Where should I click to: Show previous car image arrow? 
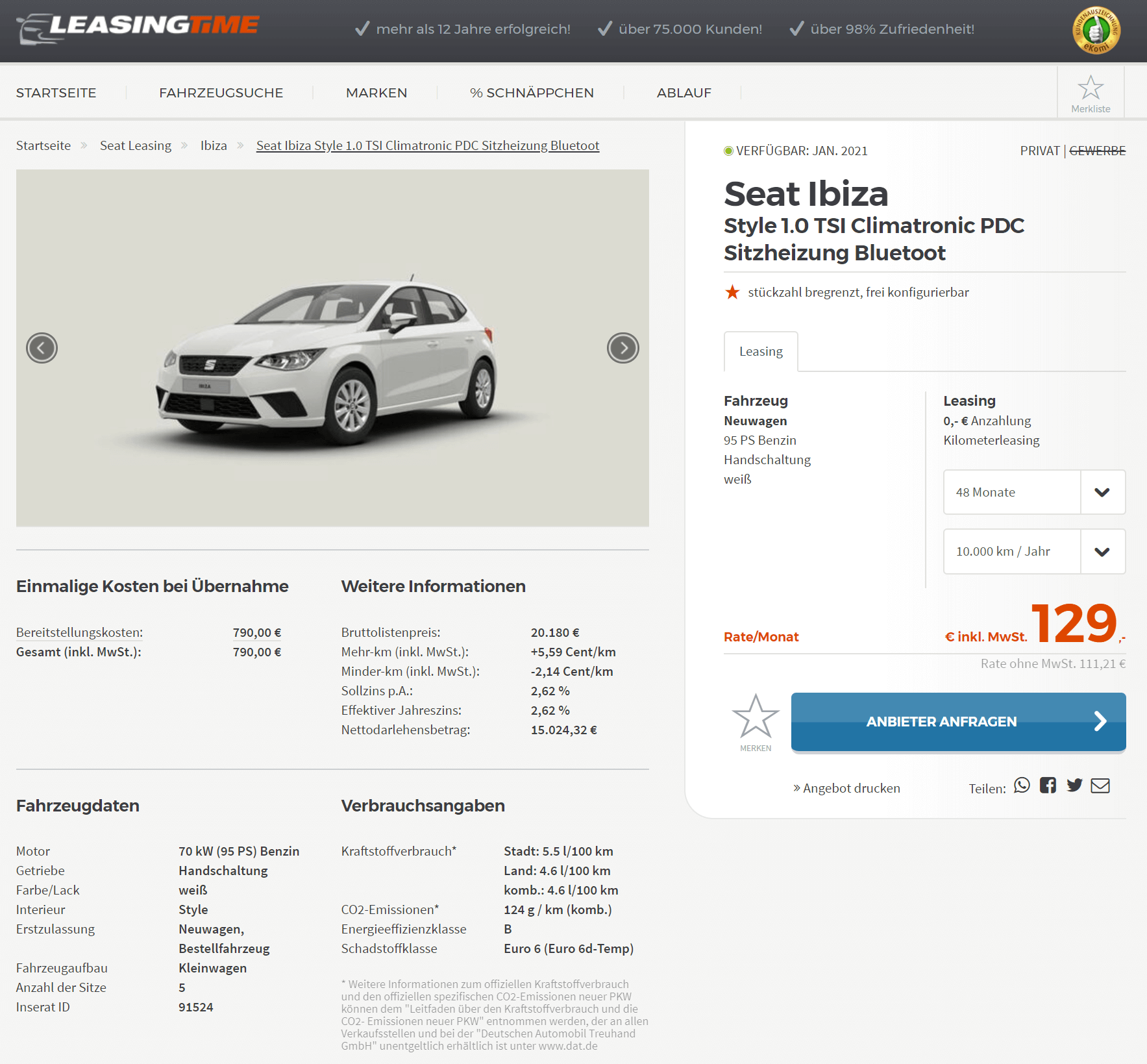point(42,348)
